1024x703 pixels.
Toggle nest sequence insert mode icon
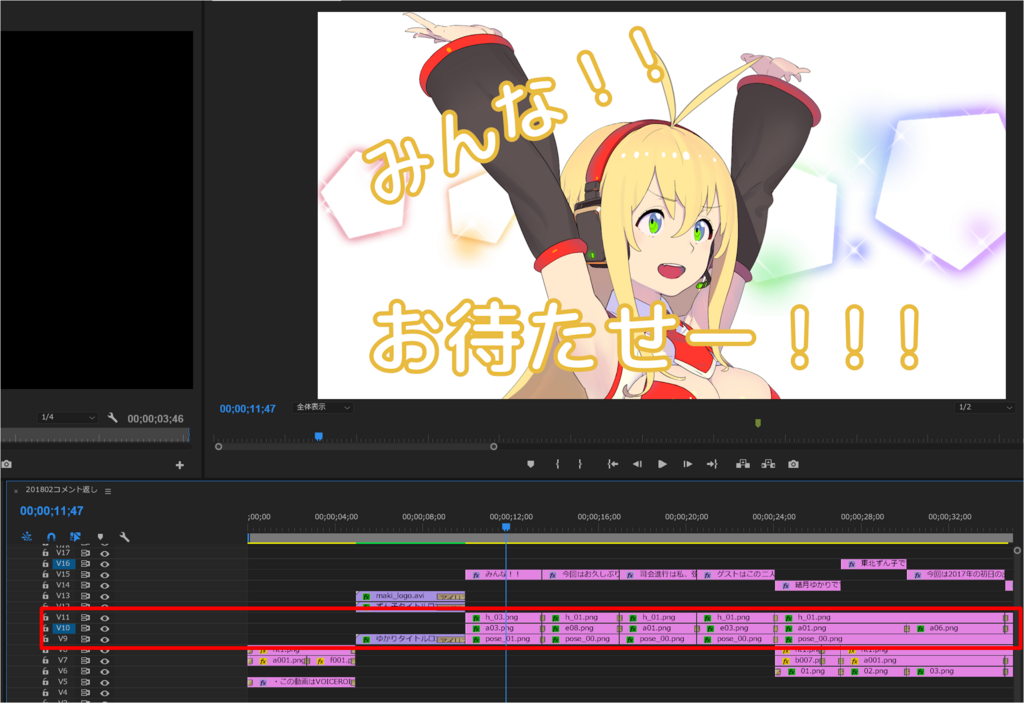pyautogui.click(x=27, y=536)
